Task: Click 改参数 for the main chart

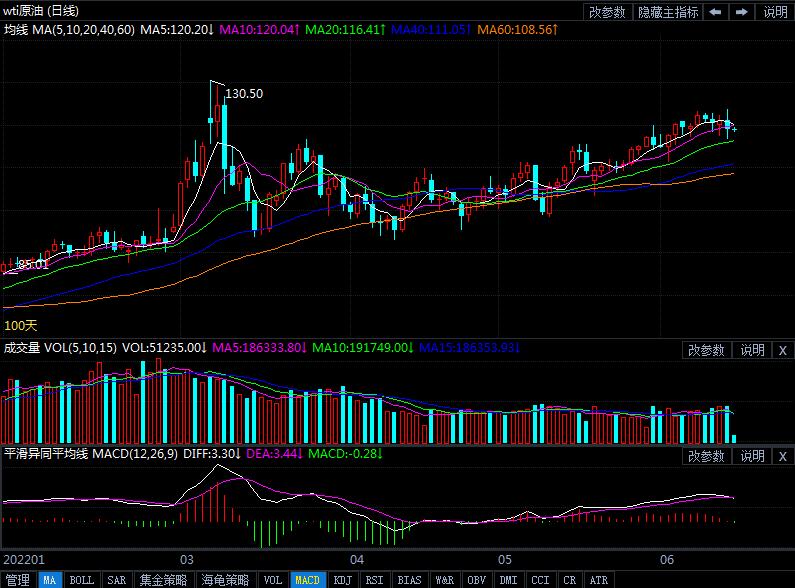Action: pyautogui.click(x=607, y=12)
